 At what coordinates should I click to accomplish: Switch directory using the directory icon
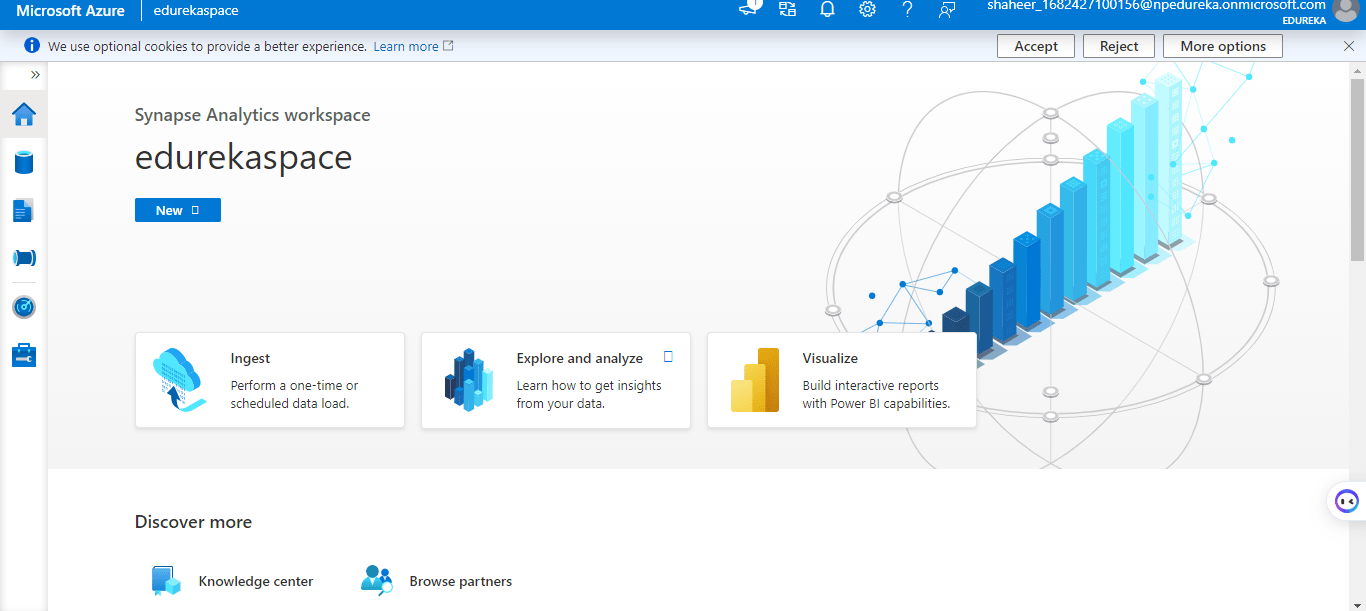click(787, 10)
